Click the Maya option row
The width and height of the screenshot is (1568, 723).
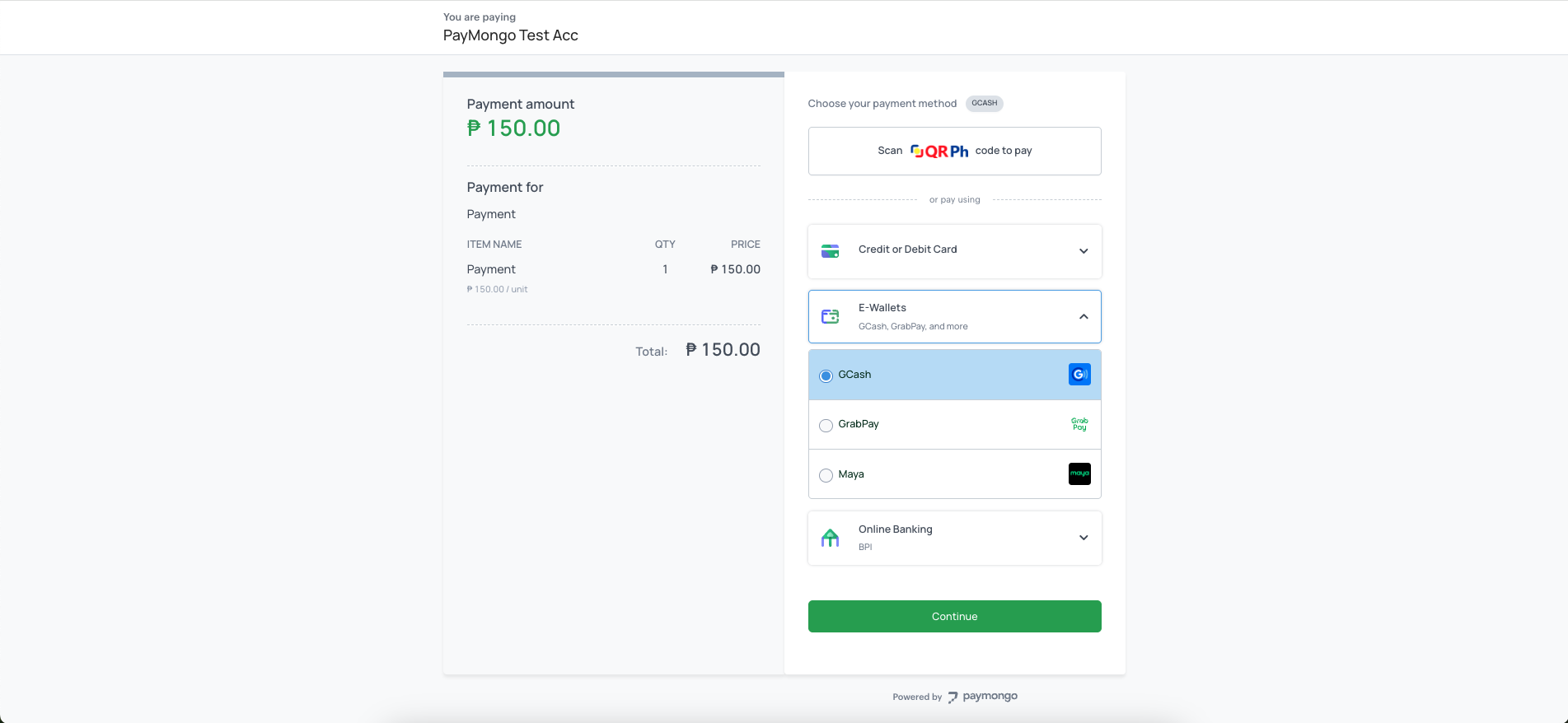point(955,474)
